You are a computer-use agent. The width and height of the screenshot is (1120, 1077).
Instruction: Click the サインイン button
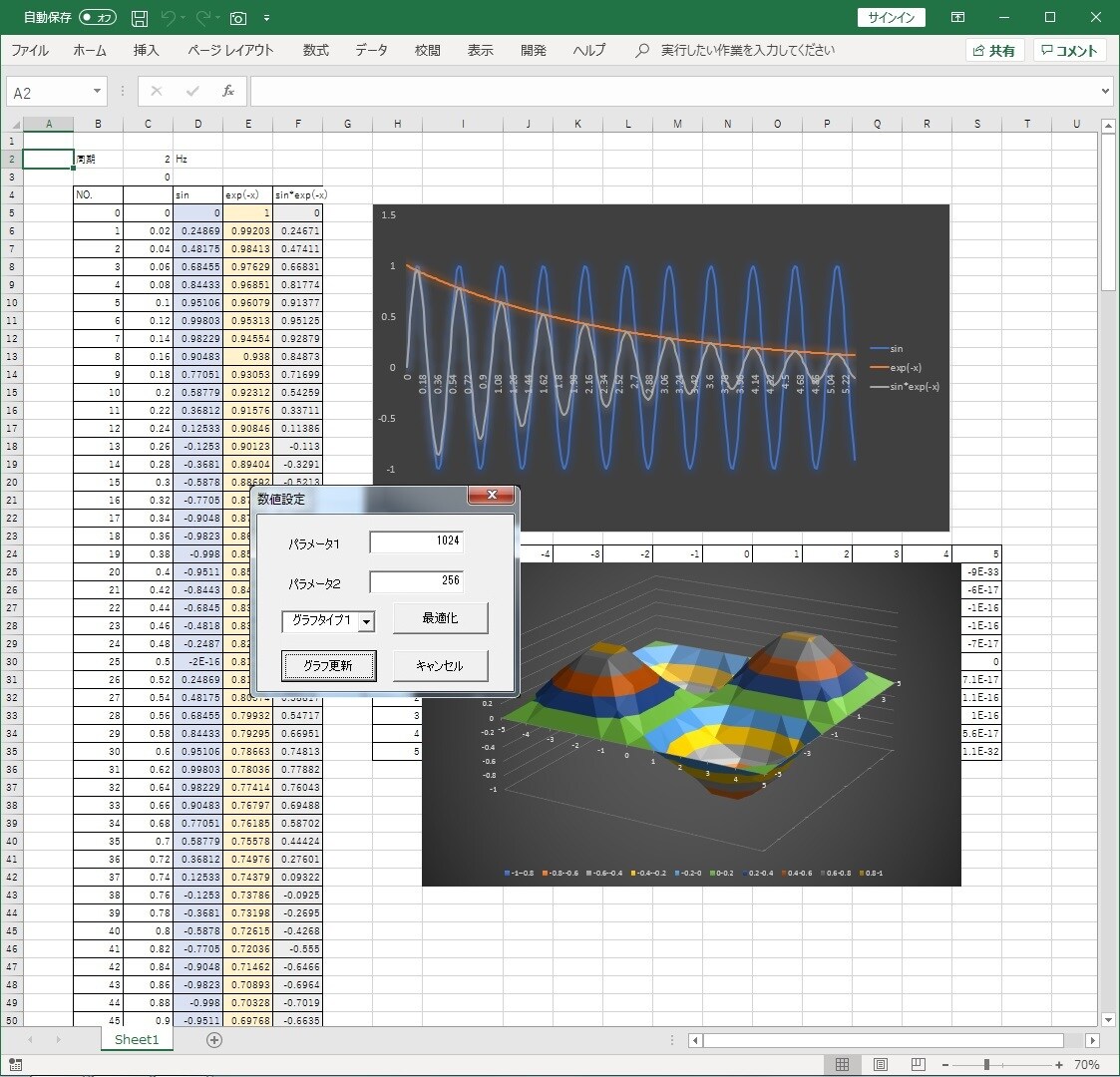[x=891, y=17]
